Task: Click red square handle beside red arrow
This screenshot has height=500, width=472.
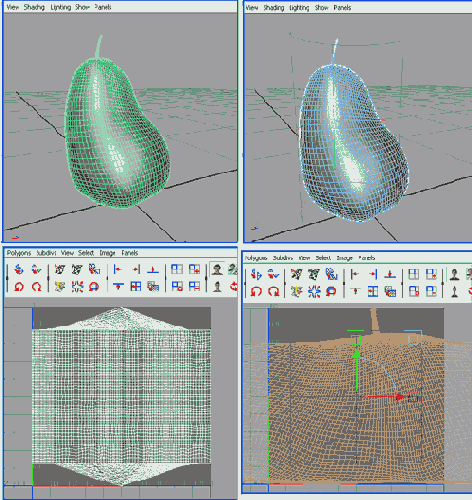Action: click(413, 397)
